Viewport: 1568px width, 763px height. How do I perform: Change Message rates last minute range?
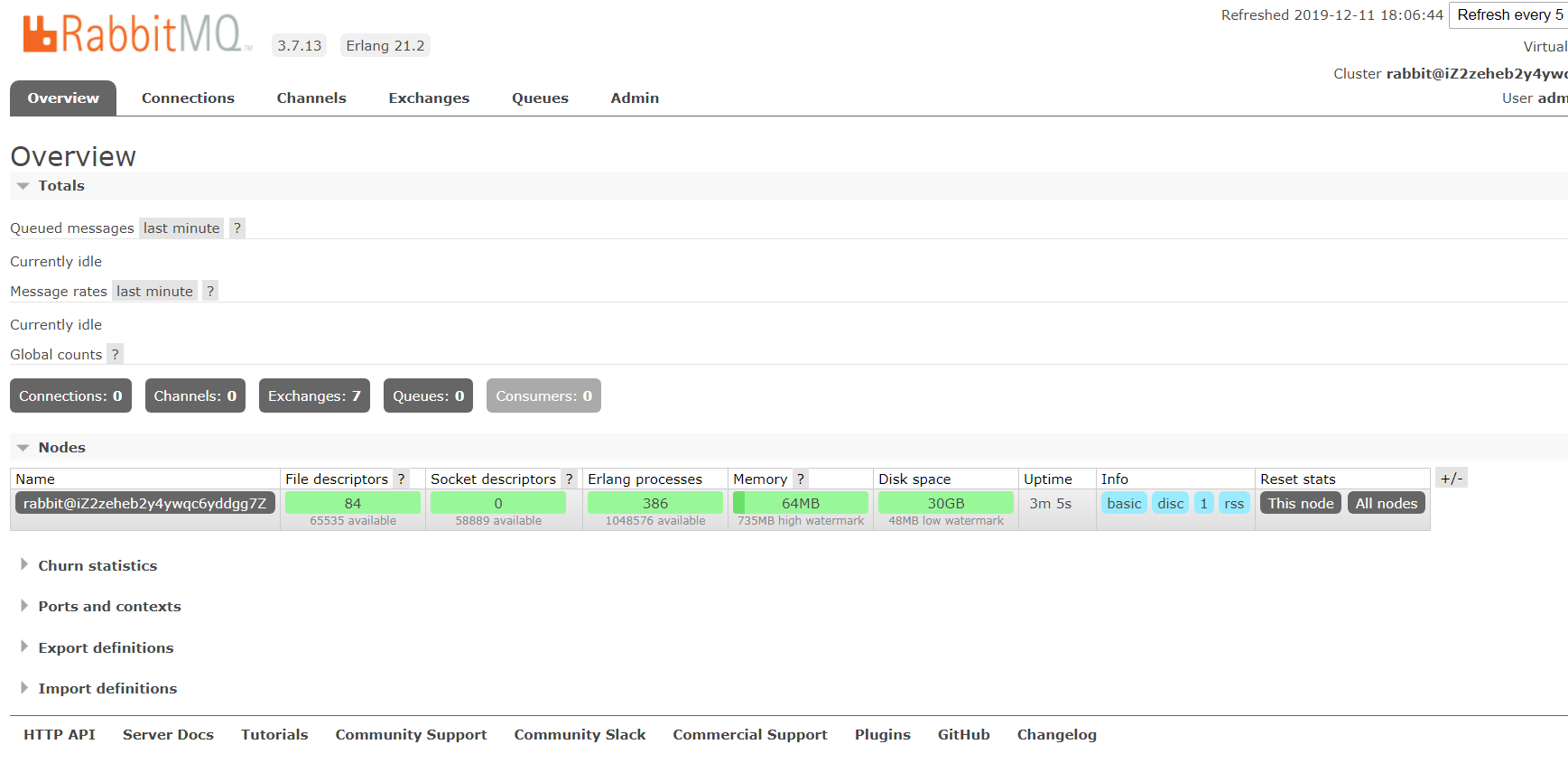(x=154, y=292)
